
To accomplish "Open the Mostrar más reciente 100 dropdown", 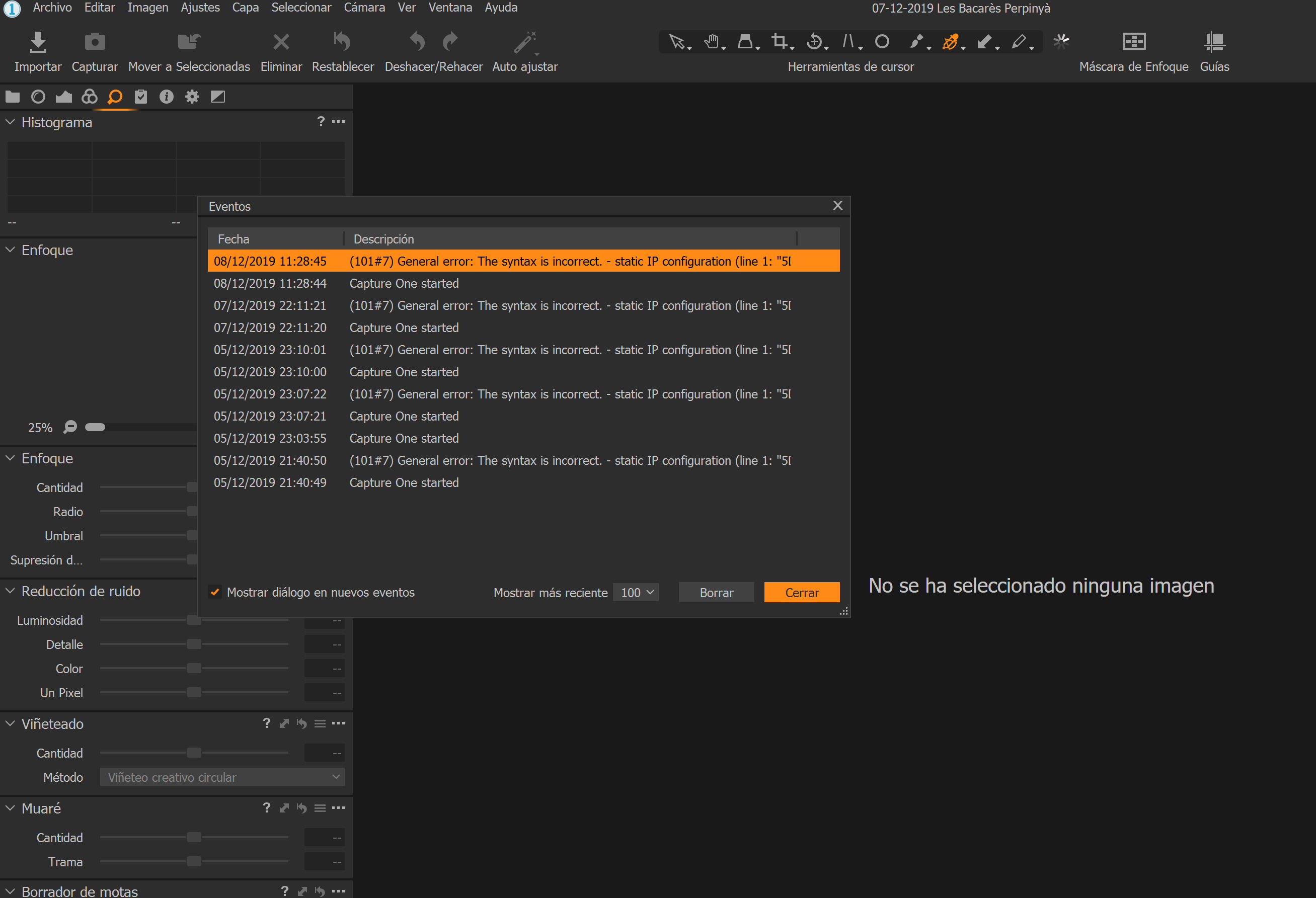I will pyautogui.click(x=636, y=592).
